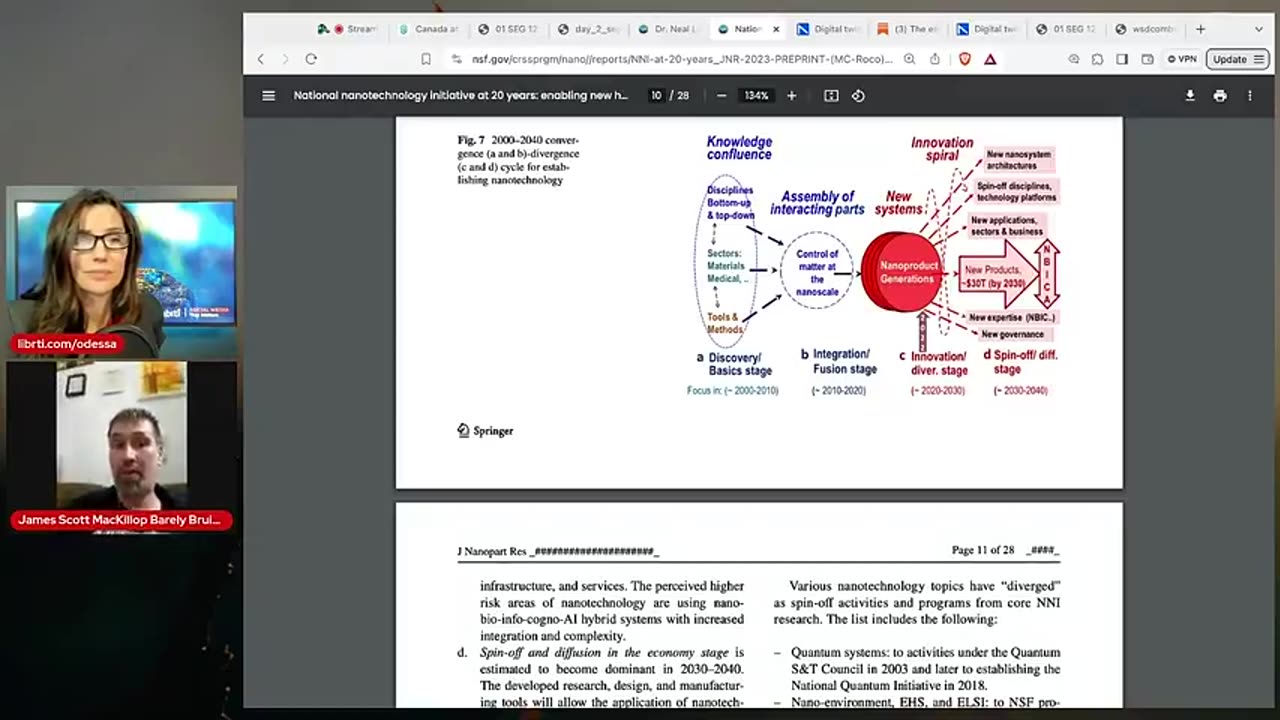Click the 134% zoom level field
Viewport: 1280px width, 720px height.
756,96
